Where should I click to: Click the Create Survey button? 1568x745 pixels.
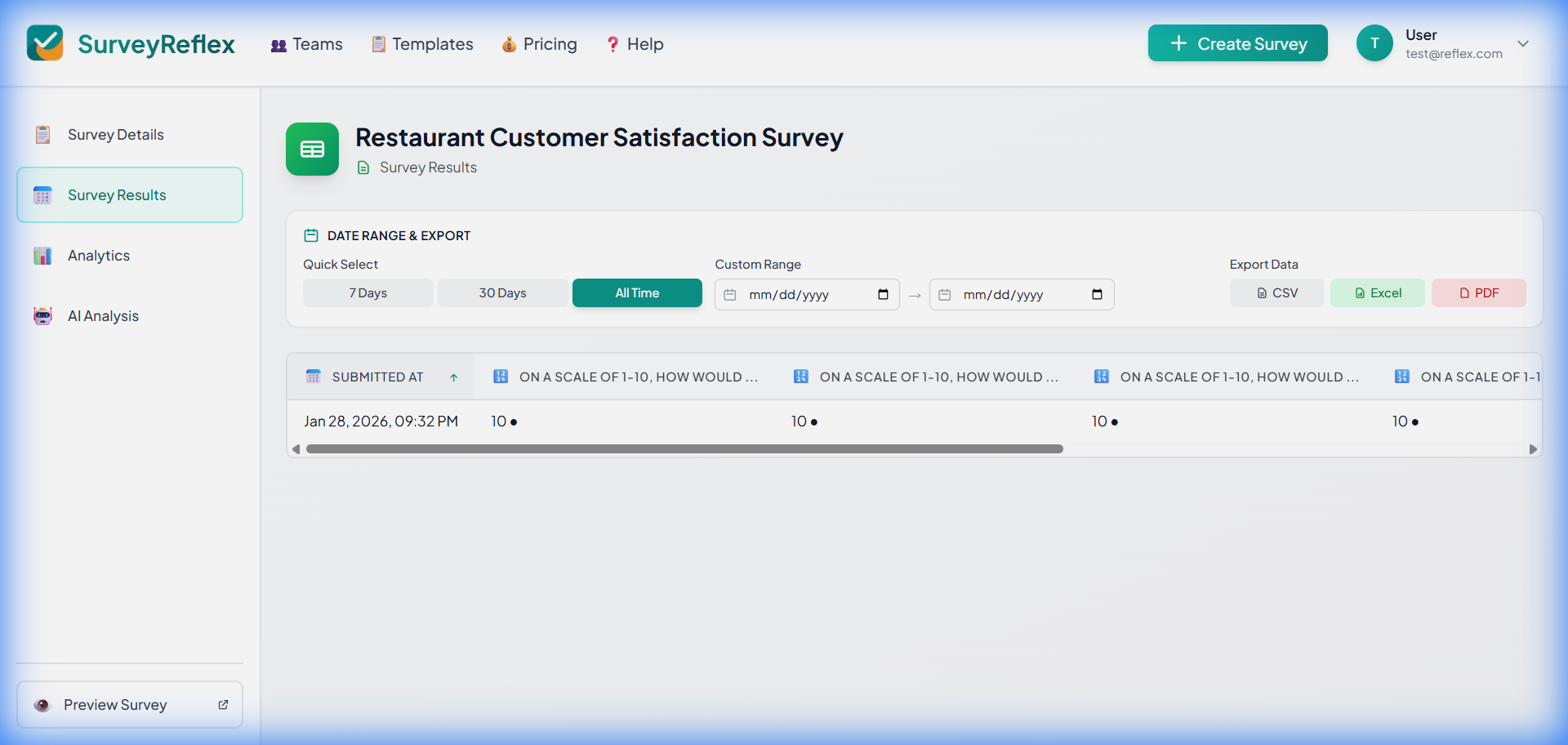pyautogui.click(x=1237, y=43)
